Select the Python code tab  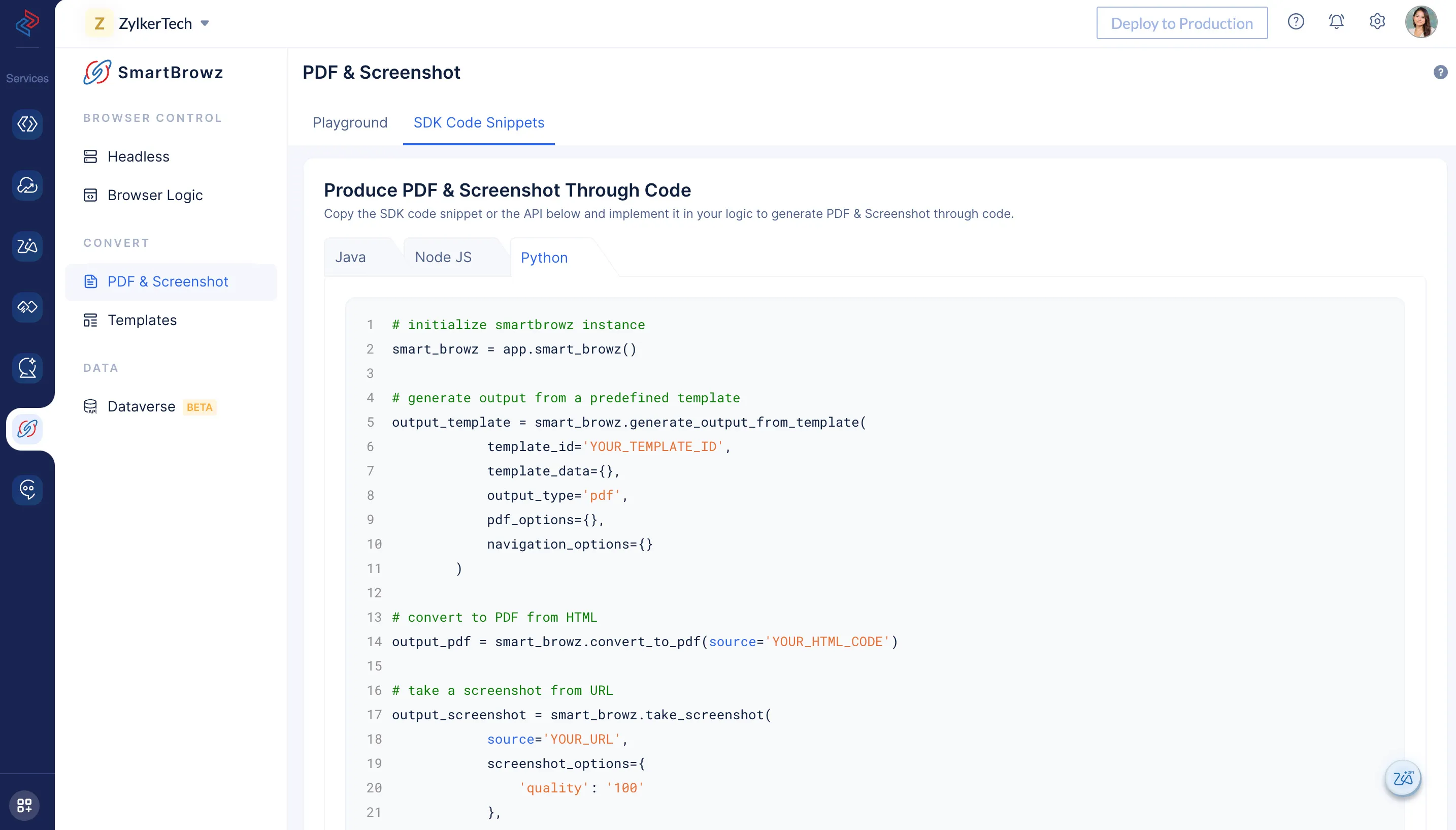click(544, 258)
